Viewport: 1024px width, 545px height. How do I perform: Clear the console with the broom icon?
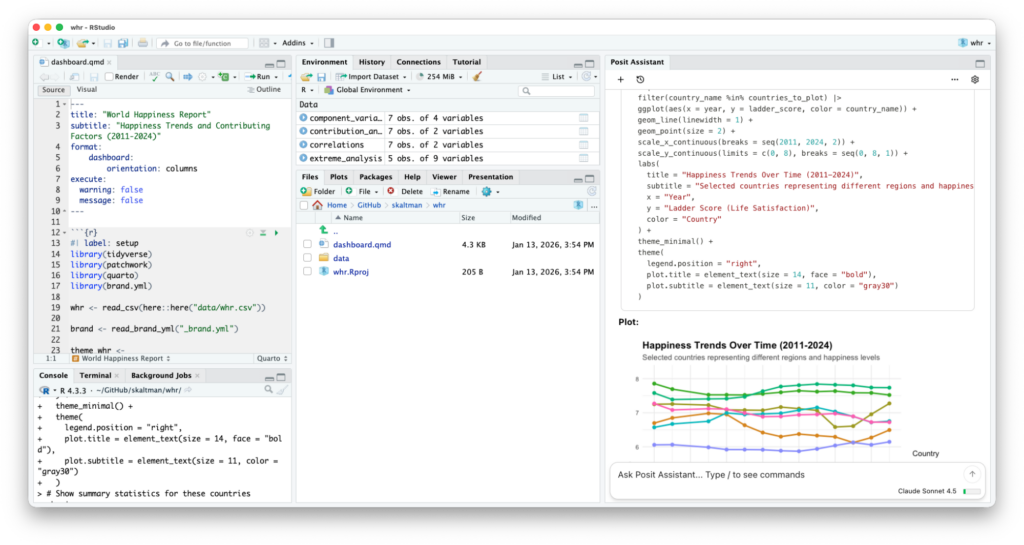pos(282,390)
